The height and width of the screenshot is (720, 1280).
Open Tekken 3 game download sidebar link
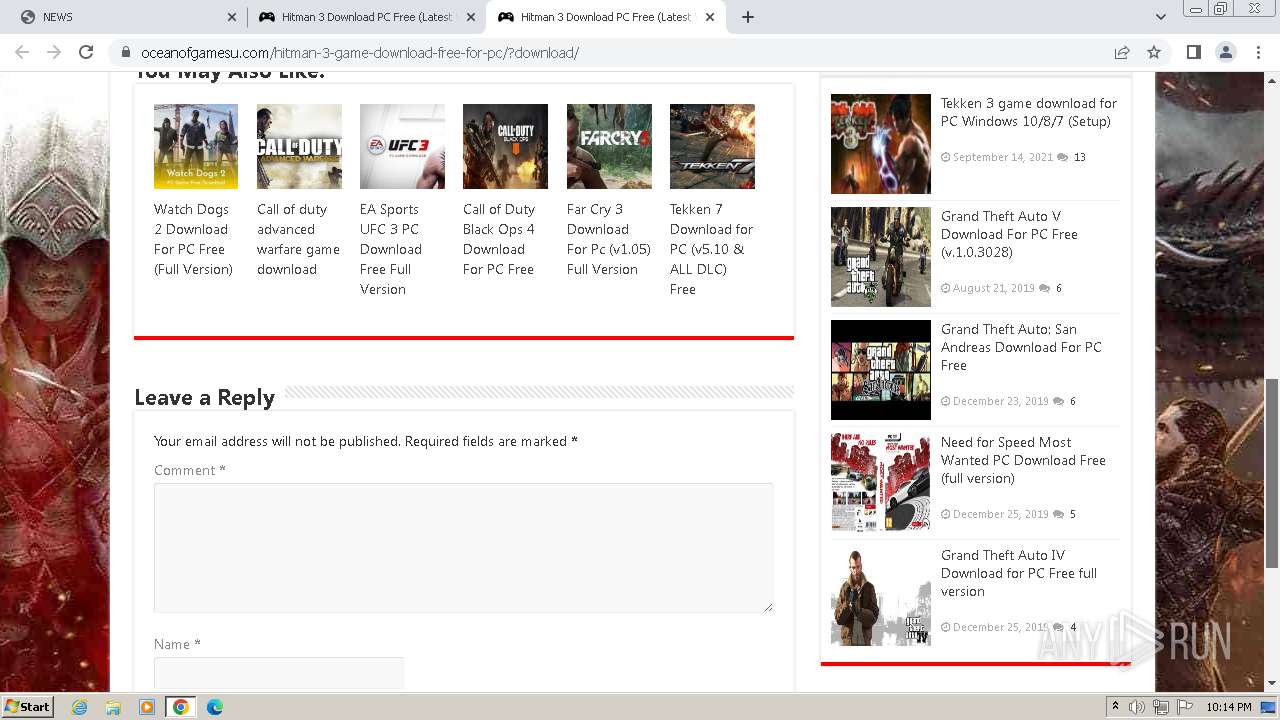pos(1029,112)
